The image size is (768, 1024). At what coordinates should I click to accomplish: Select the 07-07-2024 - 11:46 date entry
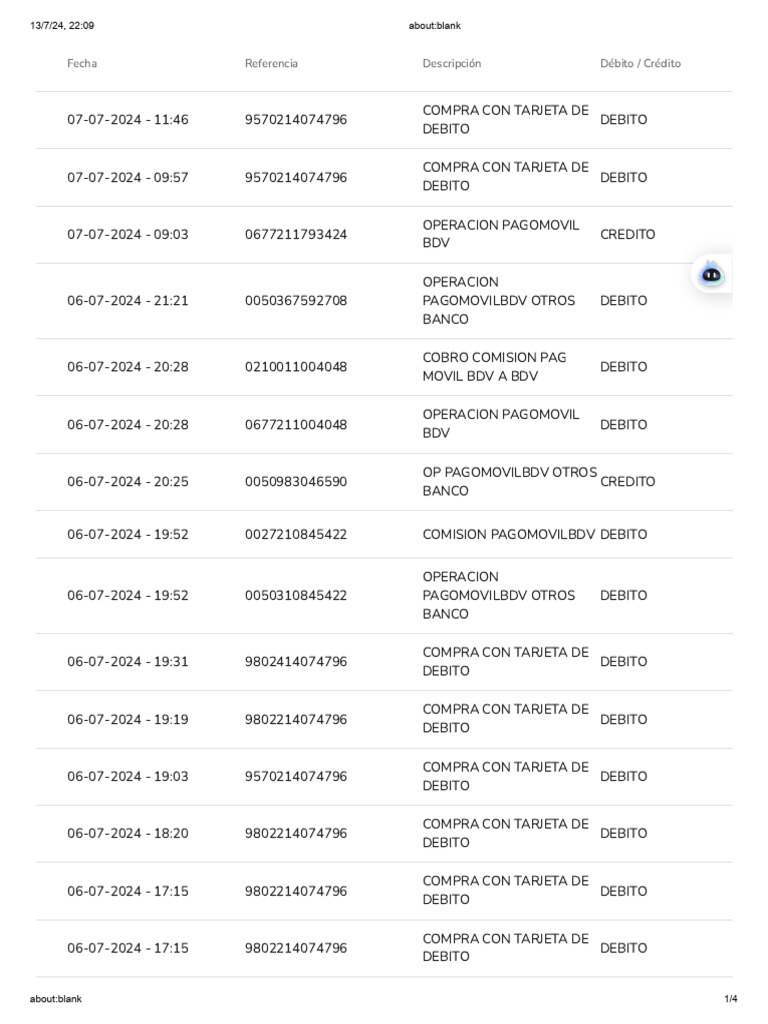click(127, 120)
